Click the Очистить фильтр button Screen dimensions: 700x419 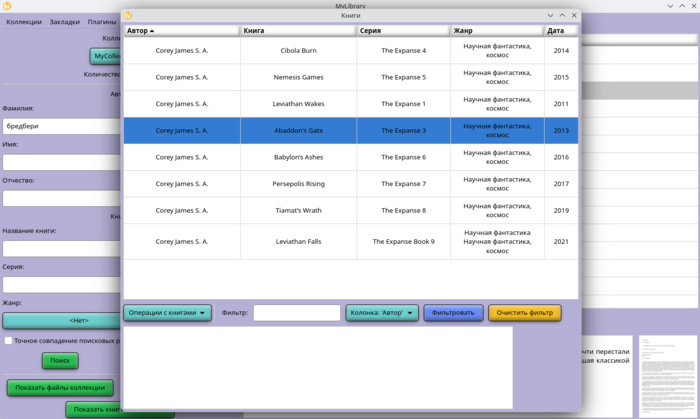(x=524, y=313)
